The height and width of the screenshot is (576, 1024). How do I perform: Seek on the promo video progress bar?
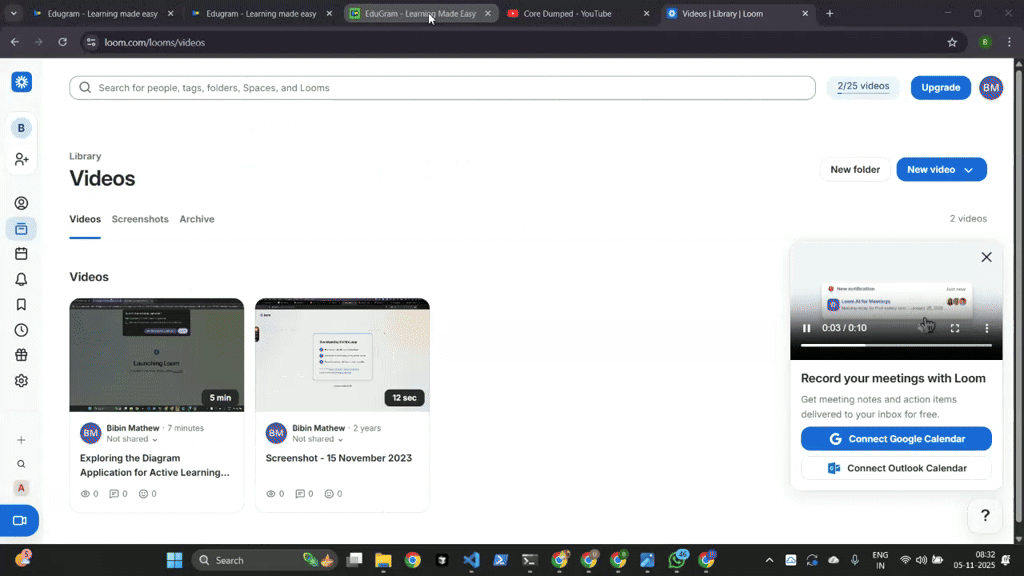(x=896, y=345)
